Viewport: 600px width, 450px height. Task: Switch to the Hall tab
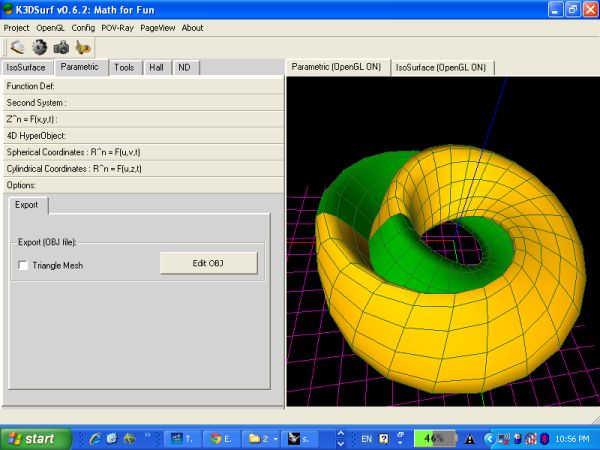coord(157,68)
